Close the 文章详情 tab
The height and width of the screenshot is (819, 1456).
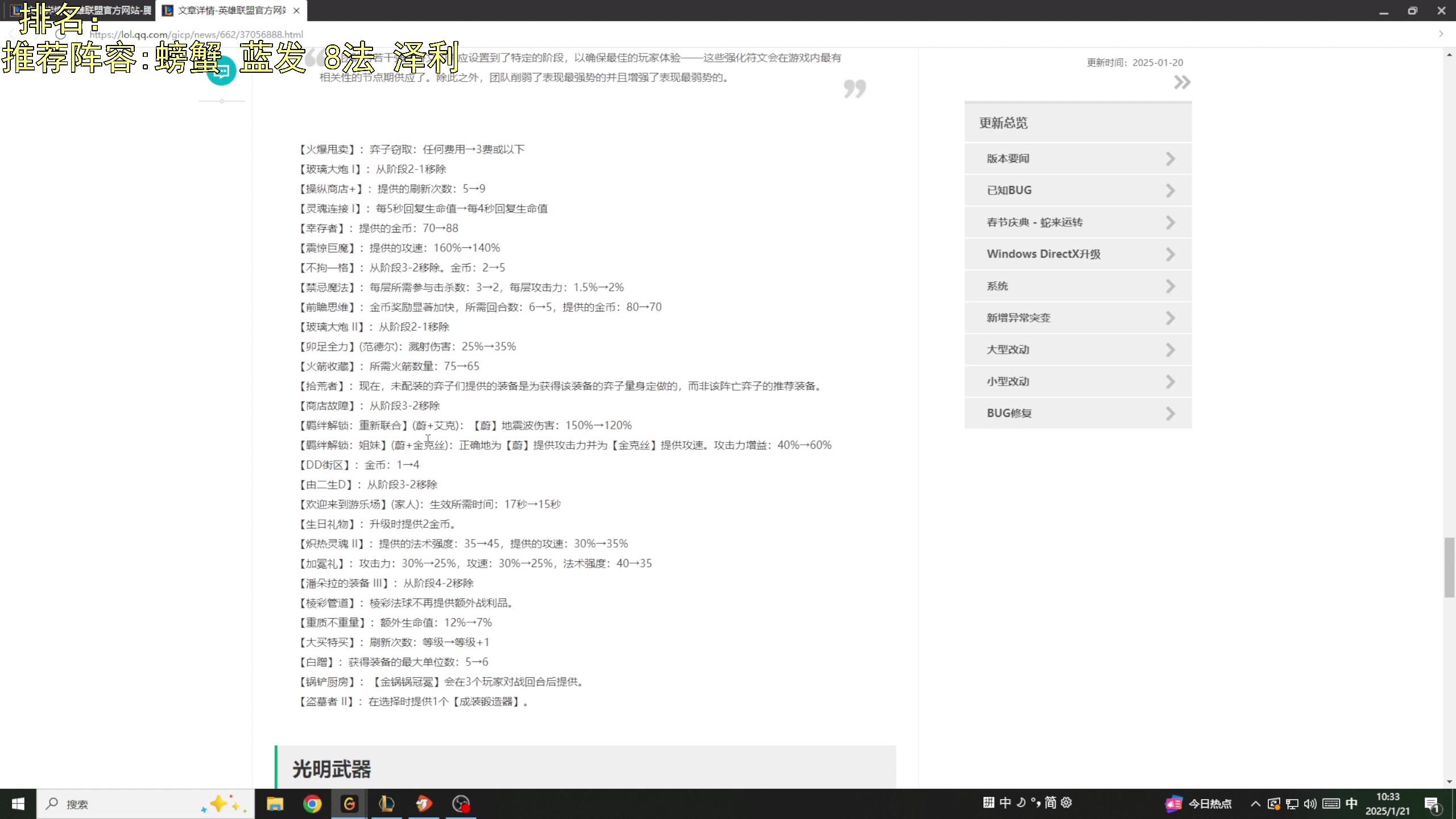coord(296,11)
